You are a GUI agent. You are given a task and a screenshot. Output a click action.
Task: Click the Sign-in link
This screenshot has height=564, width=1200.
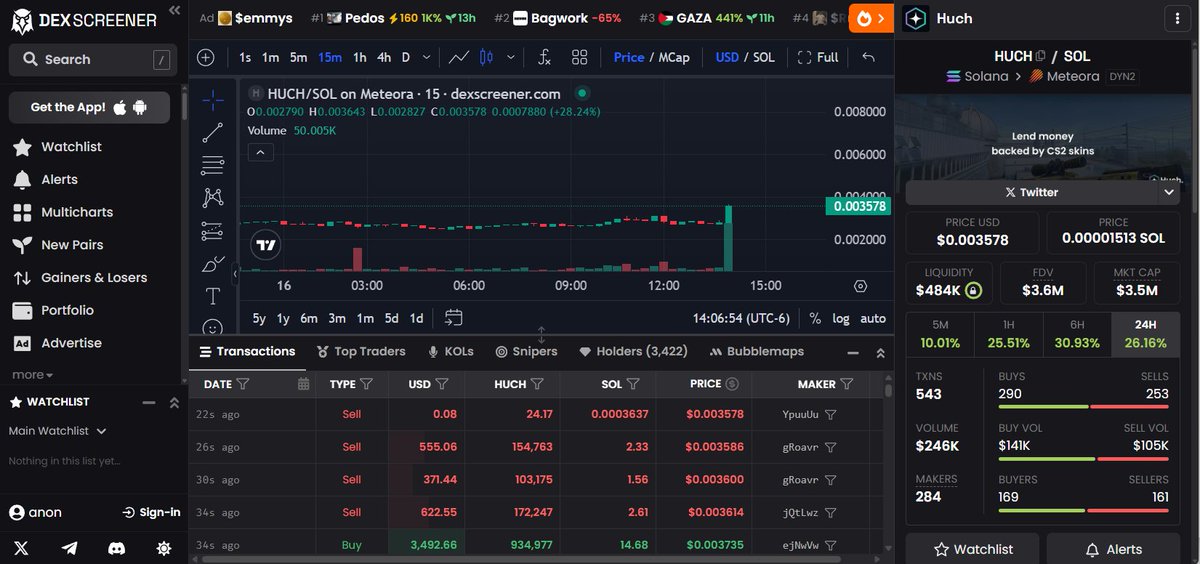[x=151, y=512]
